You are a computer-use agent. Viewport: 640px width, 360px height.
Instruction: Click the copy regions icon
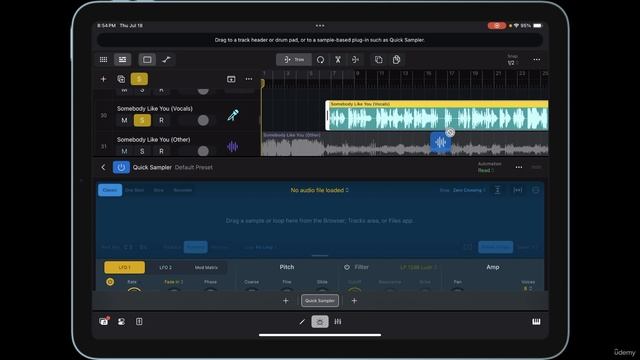(x=379, y=60)
